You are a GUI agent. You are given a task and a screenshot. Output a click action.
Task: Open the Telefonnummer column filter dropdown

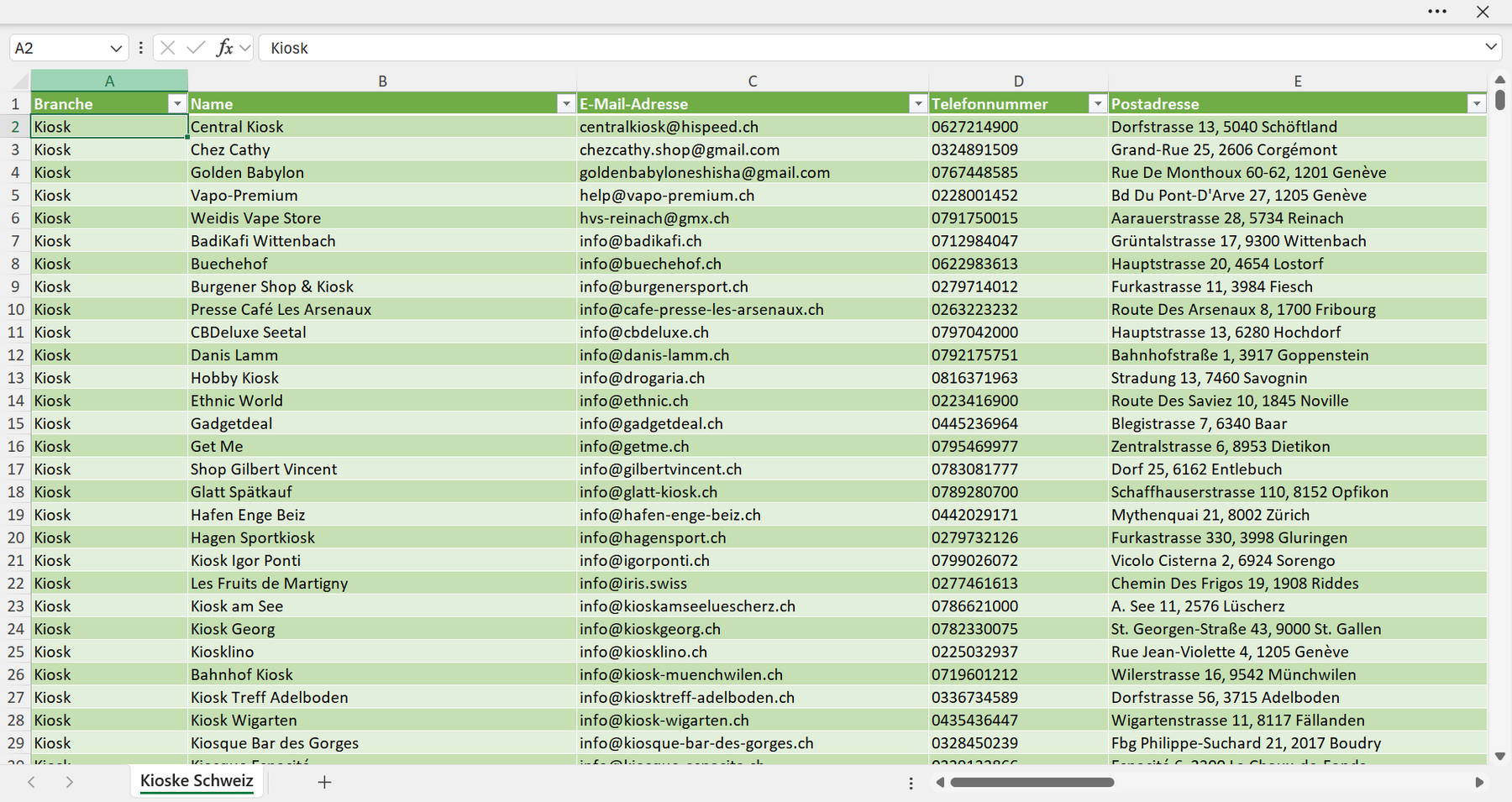pos(1097,103)
